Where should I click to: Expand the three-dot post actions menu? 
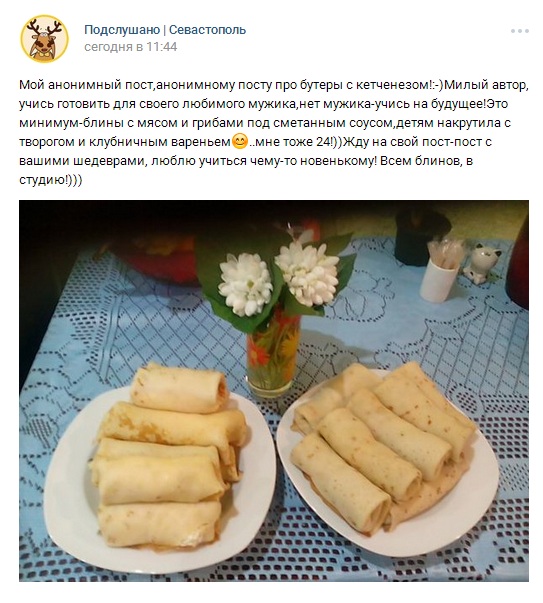[520, 31]
